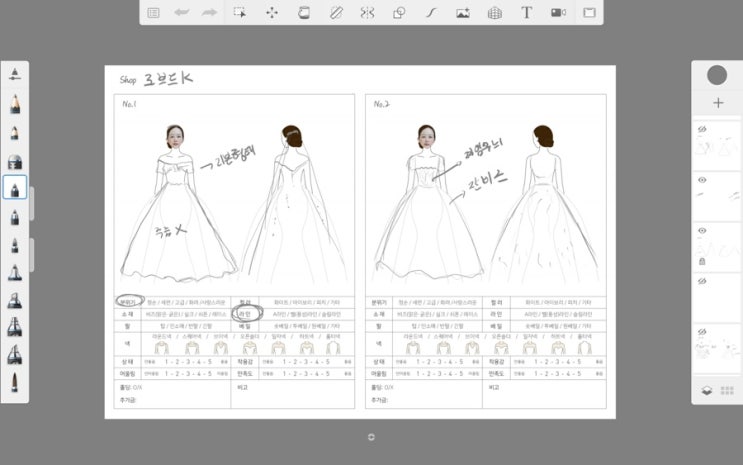Choose the transform move tool
This screenshot has height=465, width=743.
(x=272, y=13)
